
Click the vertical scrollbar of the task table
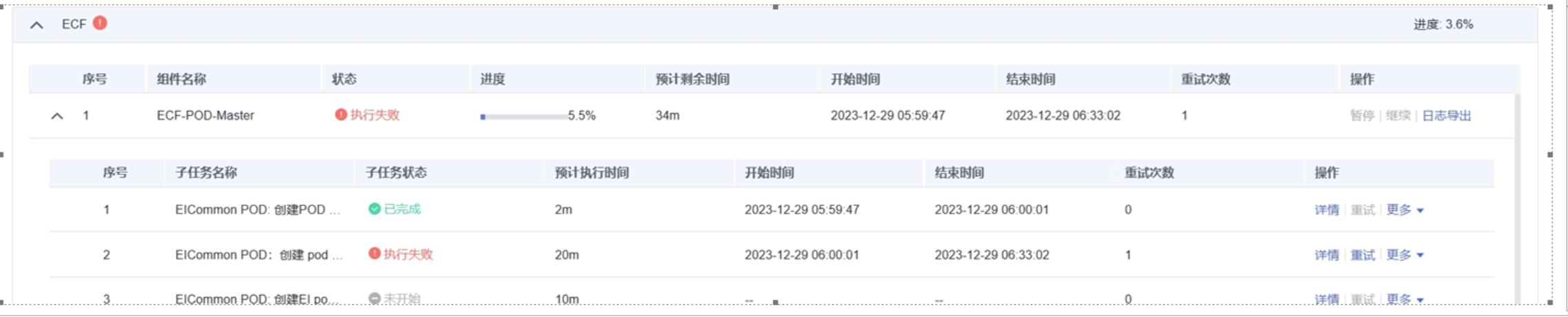(x=1517, y=200)
